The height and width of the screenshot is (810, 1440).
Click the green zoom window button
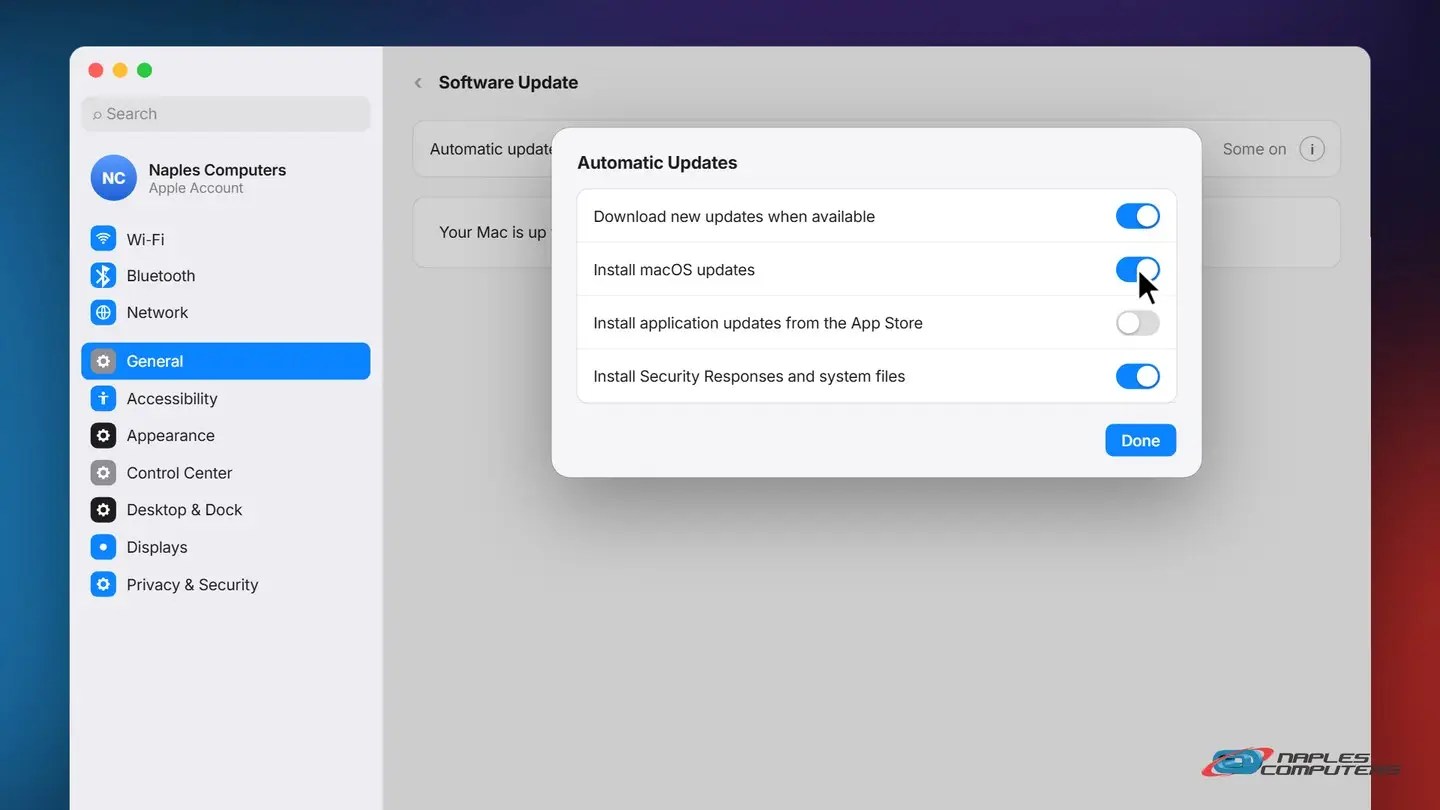(144, 70)
